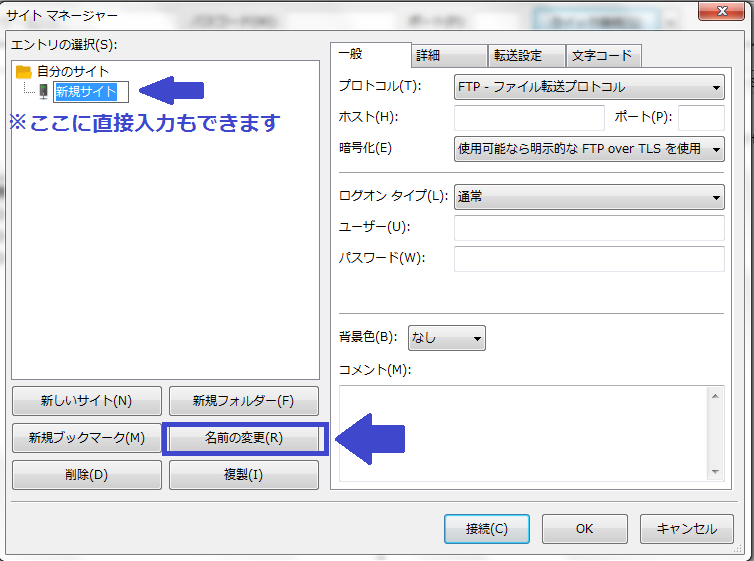Choose a color from 背景色 dropdown

click(445, 338)
